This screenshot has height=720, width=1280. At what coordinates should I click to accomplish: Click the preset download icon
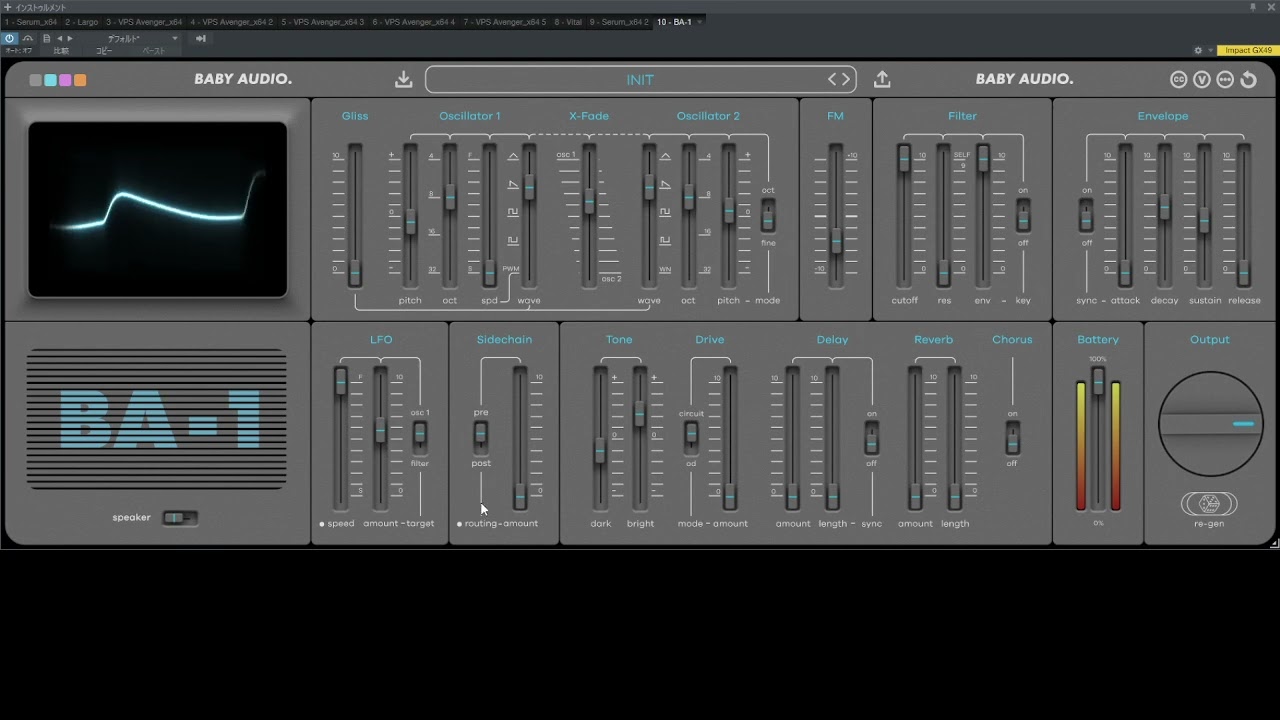click(404, 79)
